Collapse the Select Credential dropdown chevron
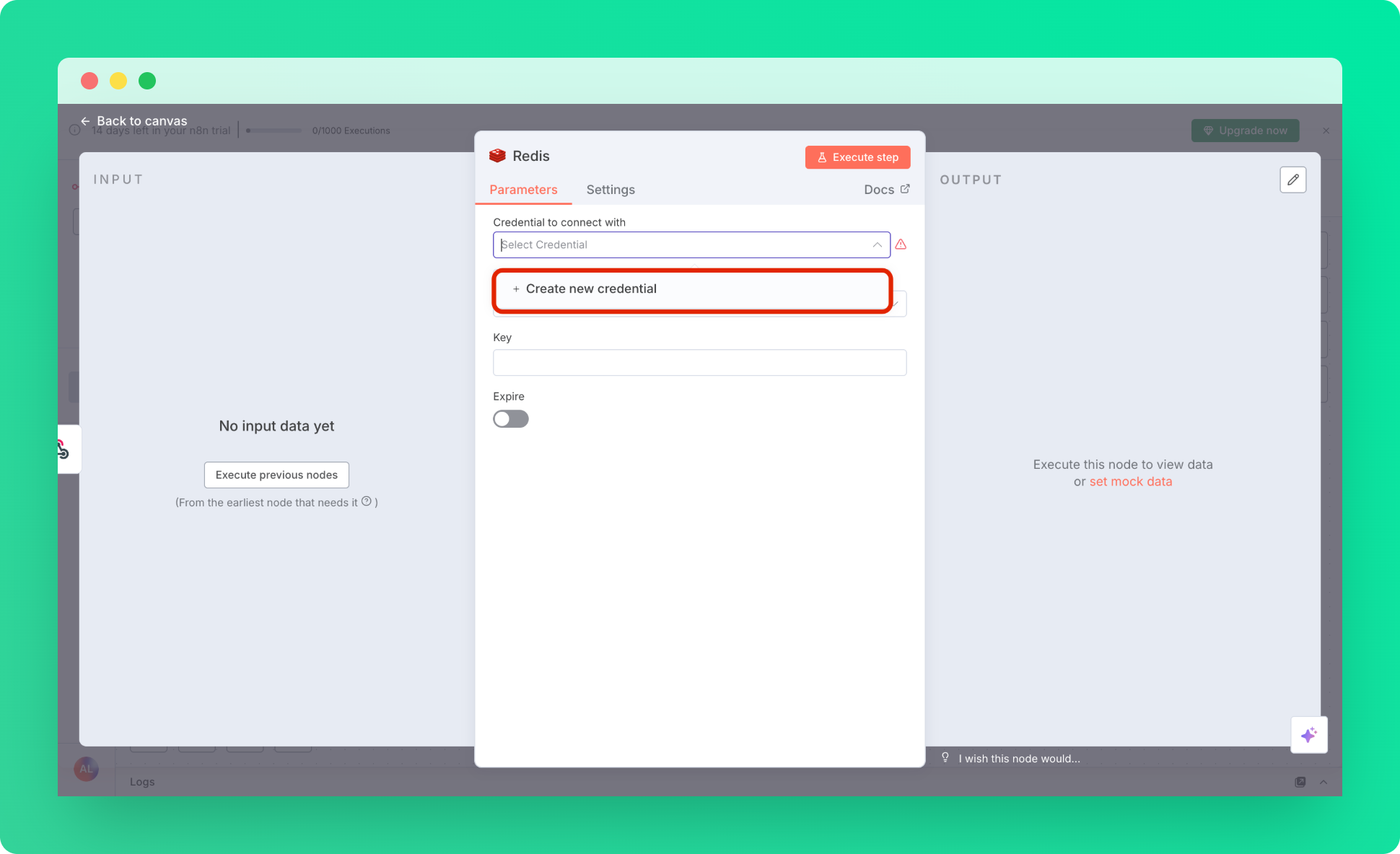The image size is (1400, 854). pos(877,245)
